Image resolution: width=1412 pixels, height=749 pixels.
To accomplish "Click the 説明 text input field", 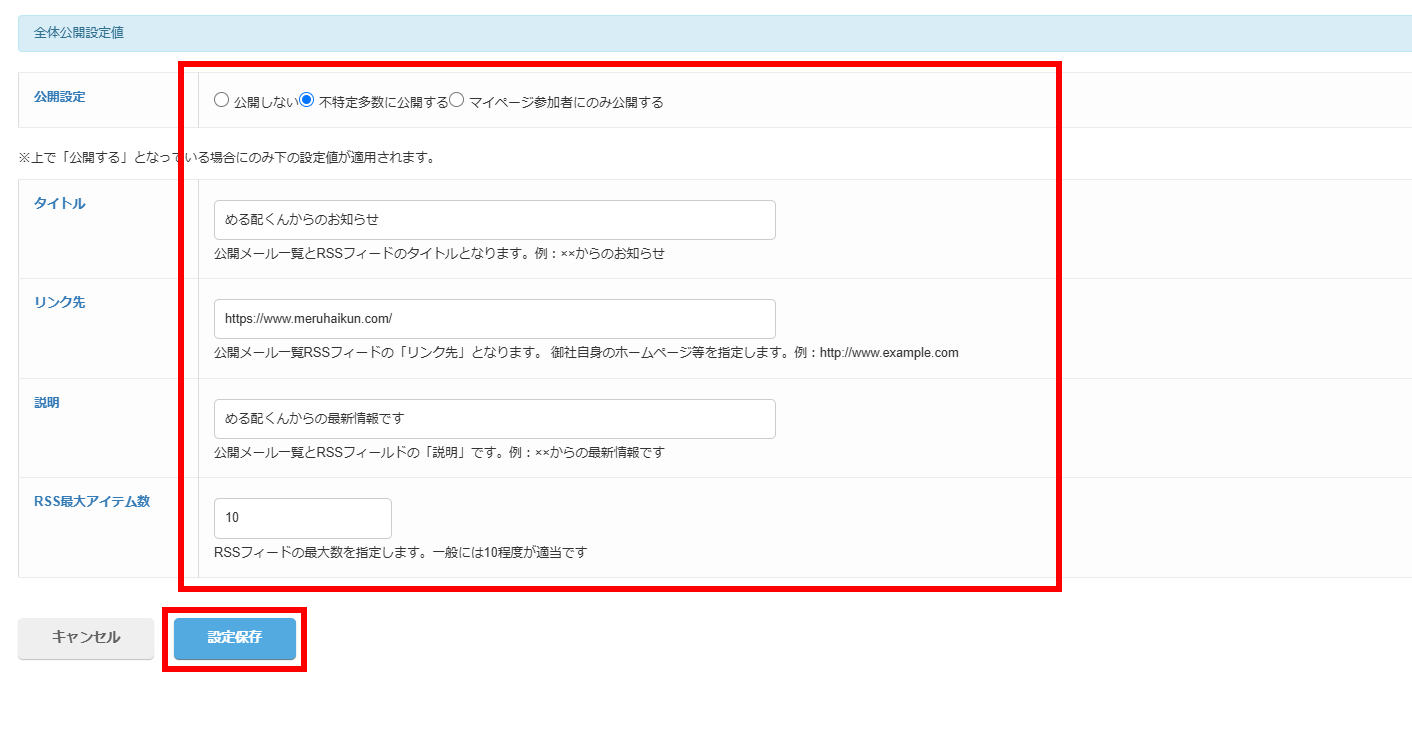I will tap(495, 419).
